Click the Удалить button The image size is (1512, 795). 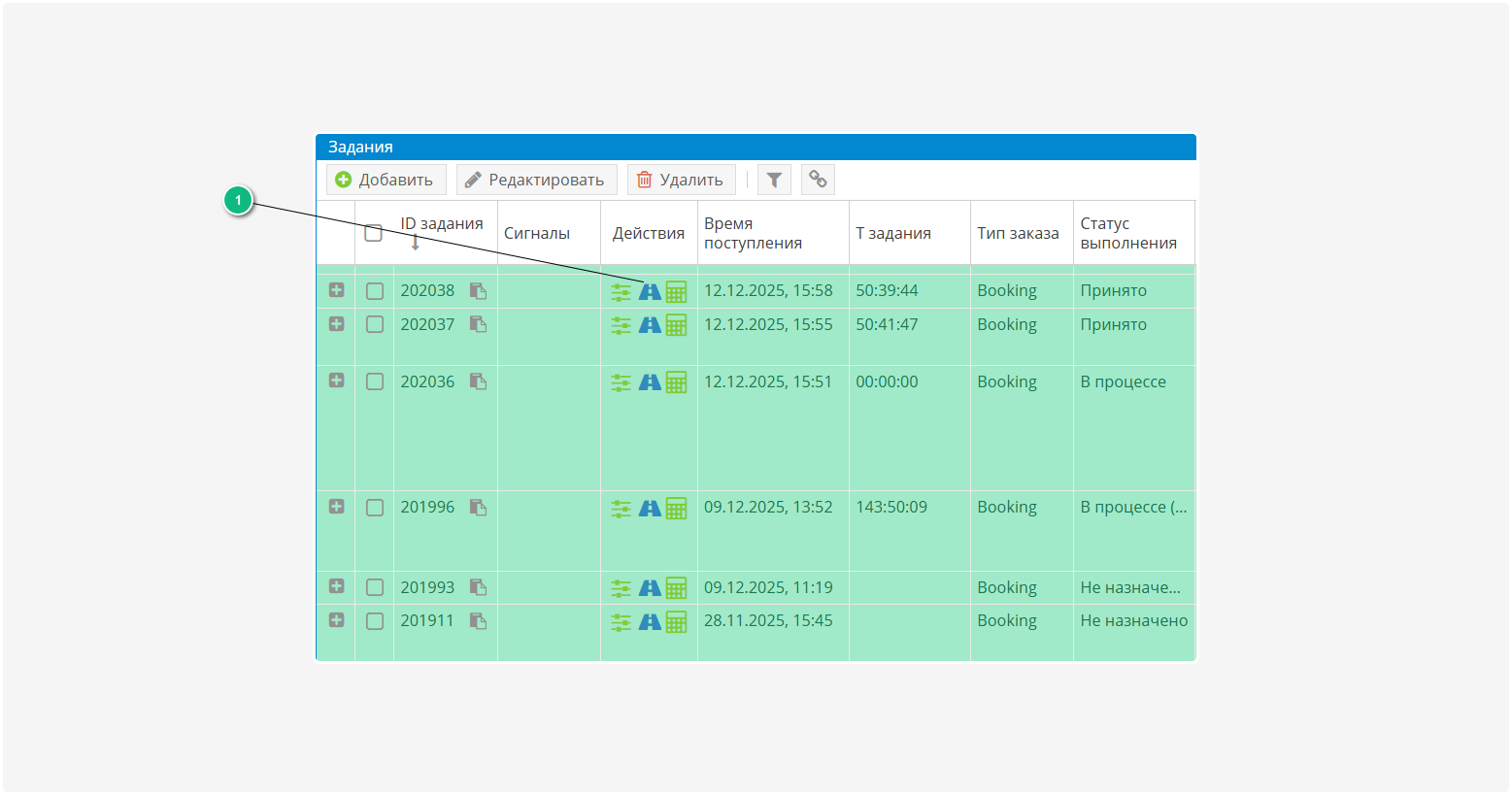(x=681, y=180)
